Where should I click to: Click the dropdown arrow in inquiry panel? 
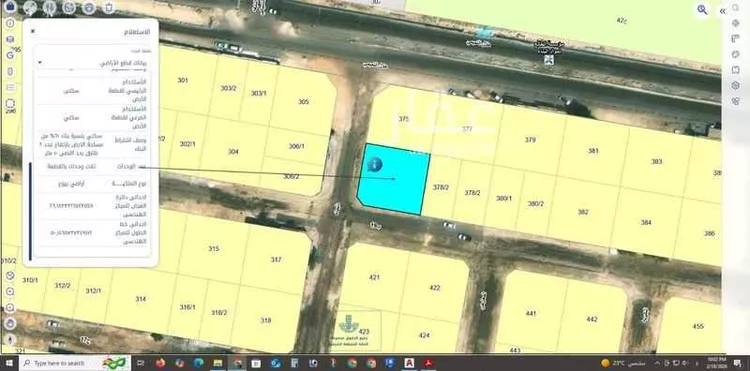[40, 63]
